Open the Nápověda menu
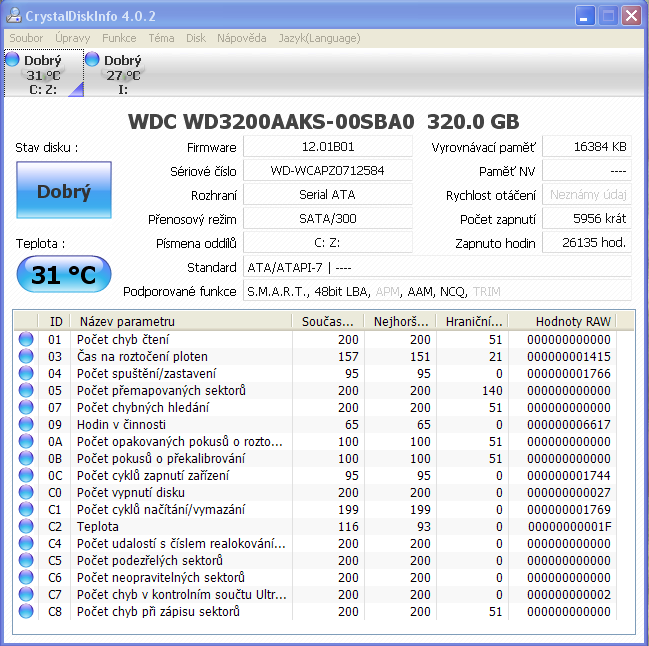The width and height of the screenshot is (649, 646). [242, 38]
